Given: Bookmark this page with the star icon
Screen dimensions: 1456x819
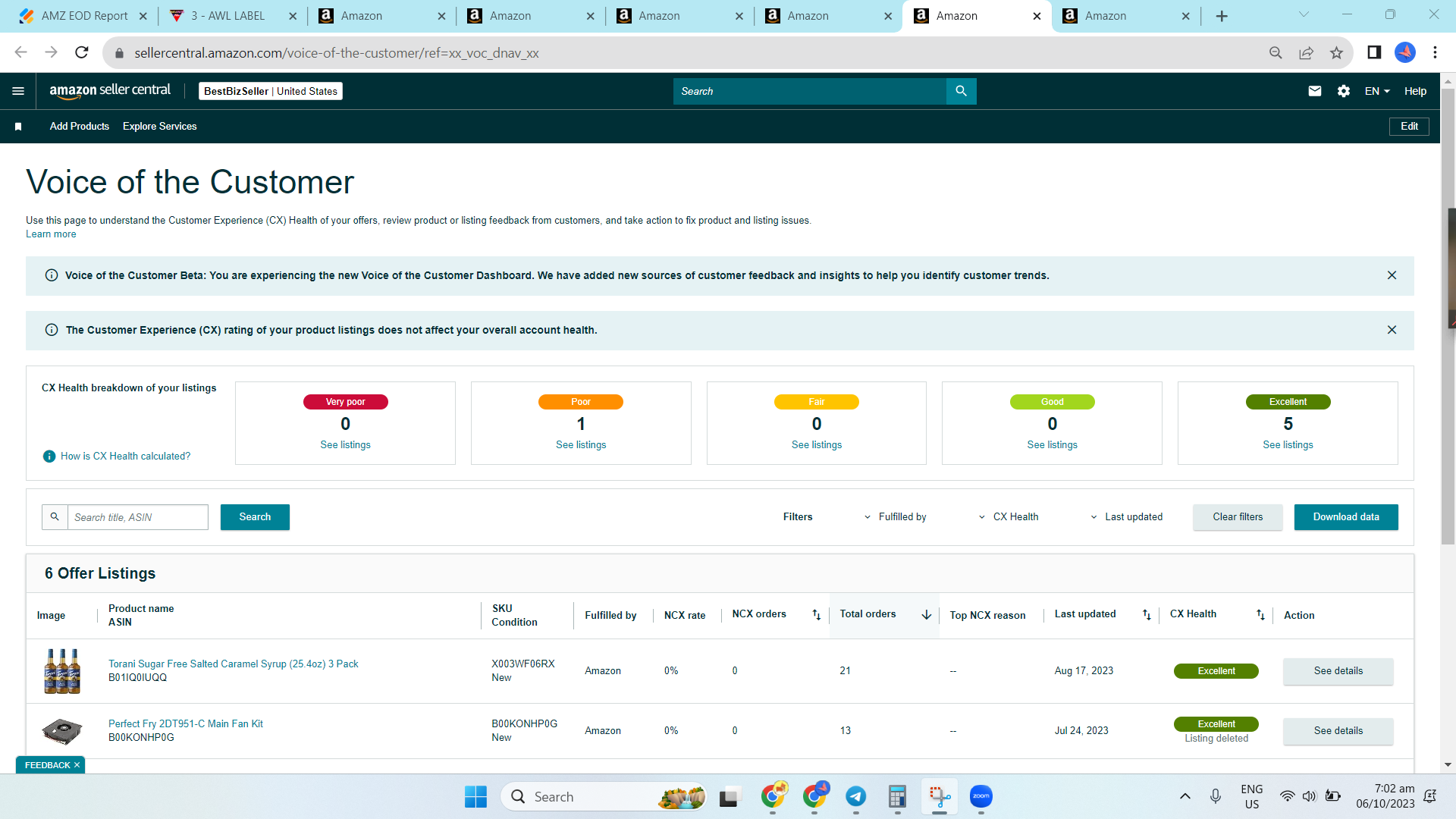Looking at the screenshot, I should 1336,52.
